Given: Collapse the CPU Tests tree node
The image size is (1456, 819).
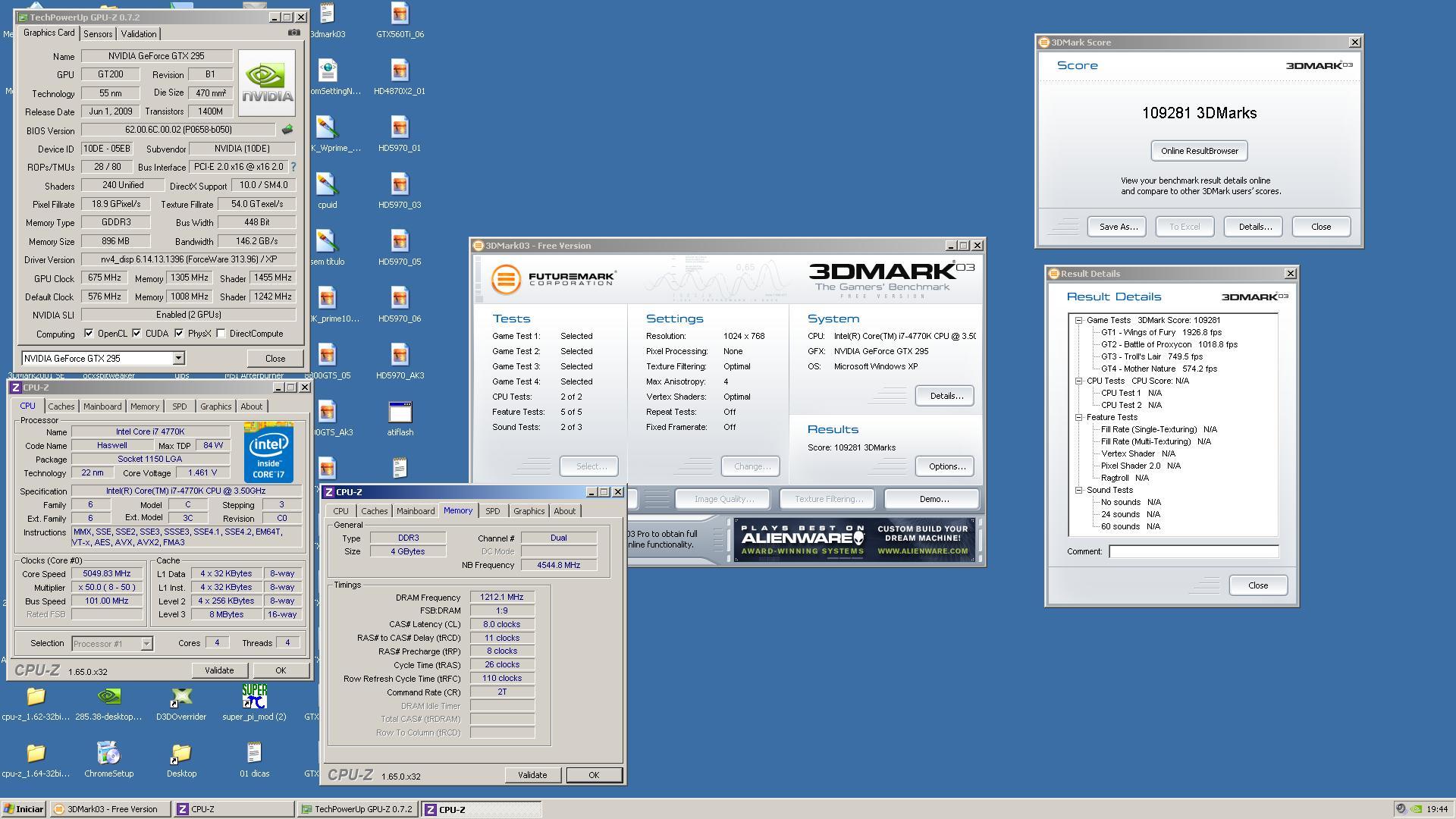Looking at the screenshot, I should click(1078, 381).
